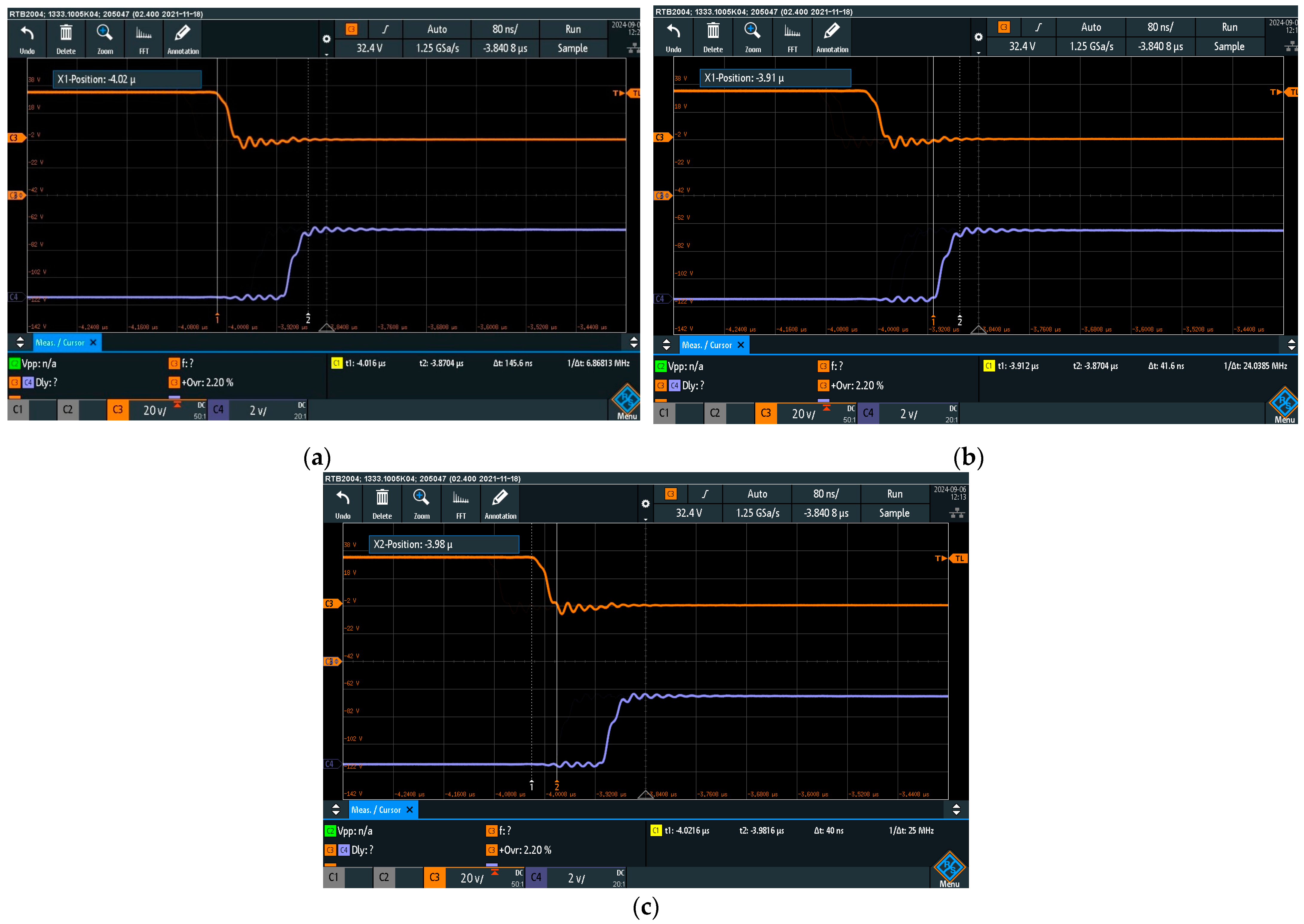Close the Meas. / Cursor tab in screenshot (c)
The image size is (1304, 924).
pos(409,810)
